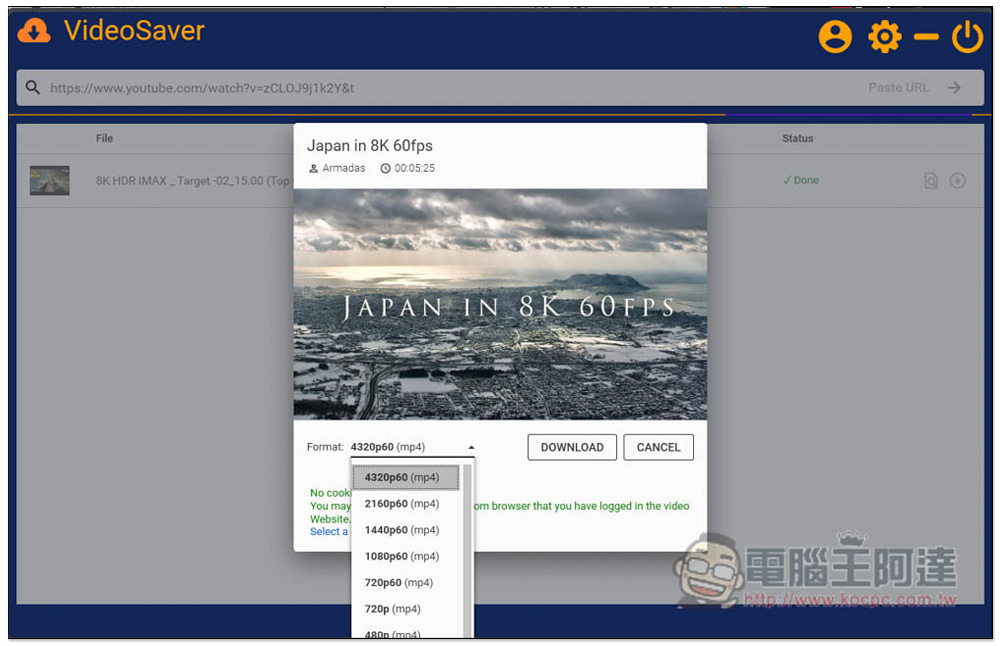Viewport: 1000px width, 646px height.
Task: Pick 720p (mp4) format
Action: (x=406, y=608)
